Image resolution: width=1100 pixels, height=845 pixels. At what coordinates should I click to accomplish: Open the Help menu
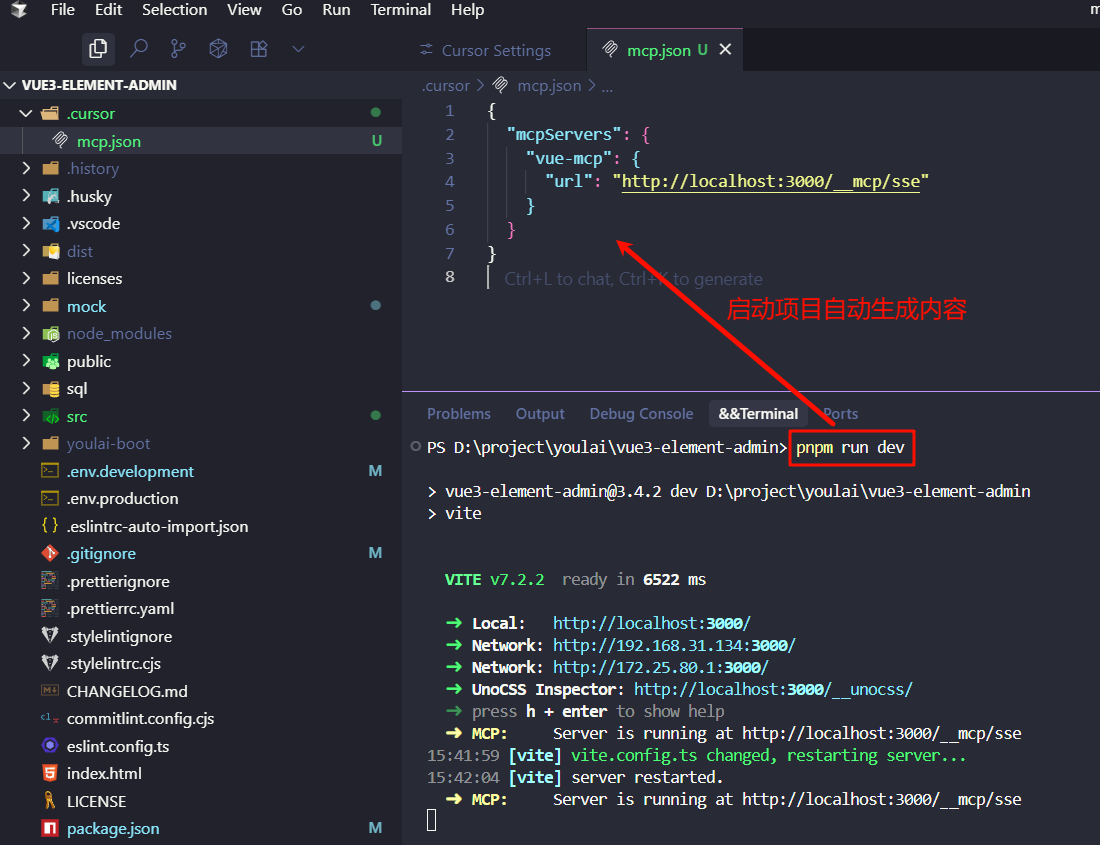pyautogui.click(x=467, y=10)
